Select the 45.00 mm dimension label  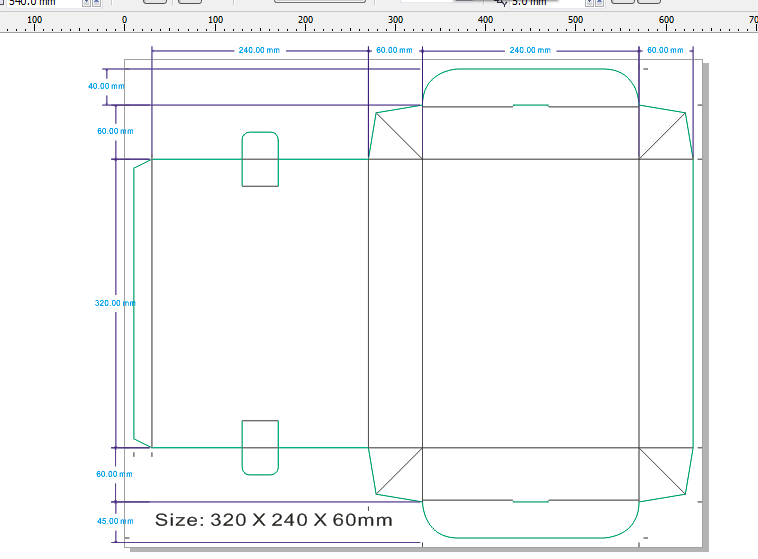pyautogui.click(x=114, y=521)
